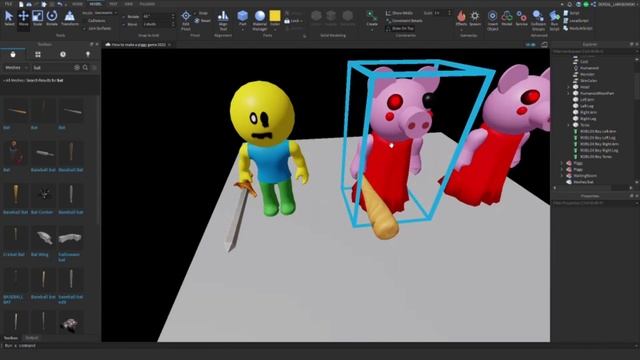This screenshot has width=640, height=360.
Task: Switch to the MODEL ribbon tab
Action: (96, 4)
